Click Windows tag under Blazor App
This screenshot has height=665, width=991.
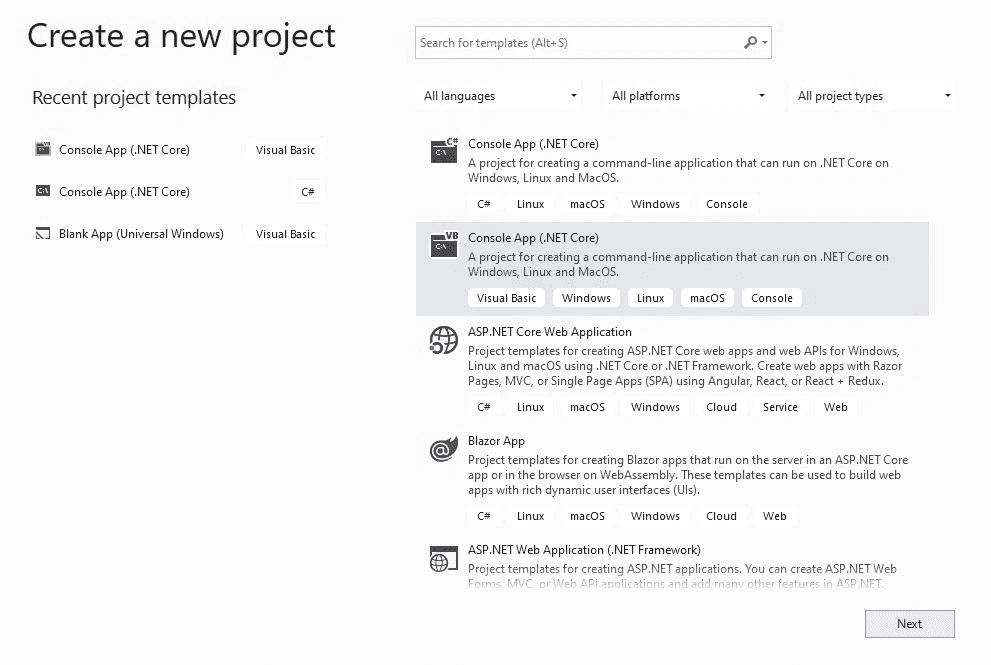click(x=655, y=516)
